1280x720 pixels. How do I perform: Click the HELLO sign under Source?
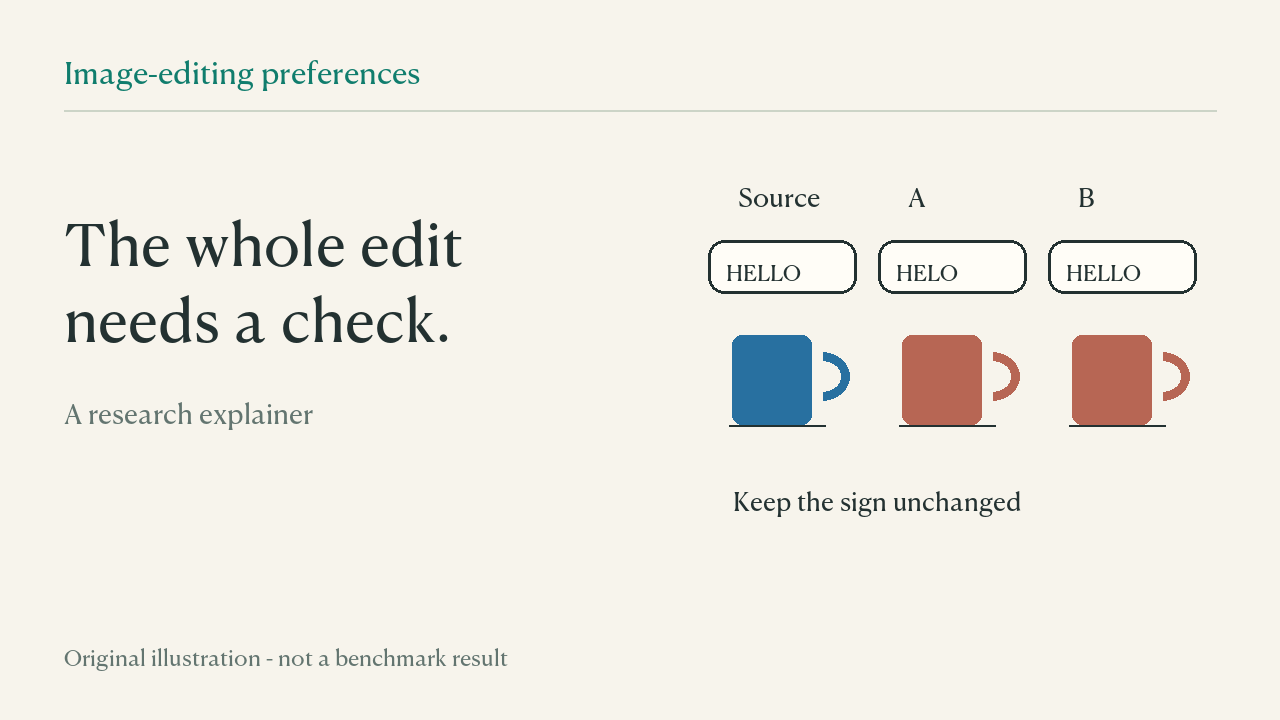782,267
